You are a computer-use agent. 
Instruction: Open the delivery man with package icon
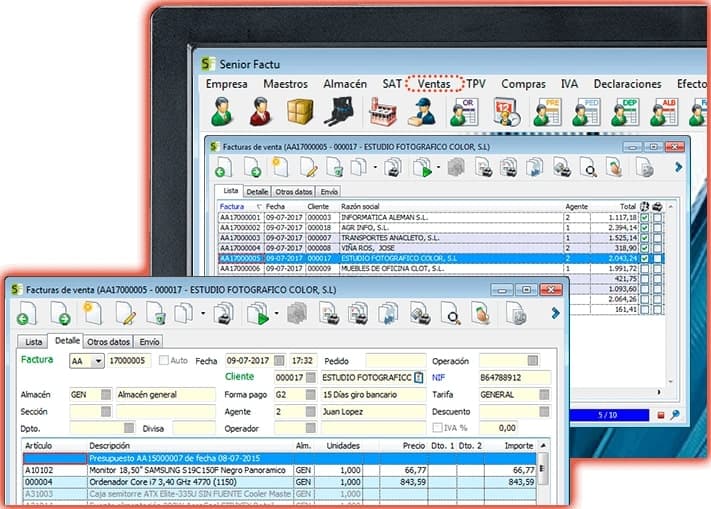pyautogui.click(x=422, y=111)
